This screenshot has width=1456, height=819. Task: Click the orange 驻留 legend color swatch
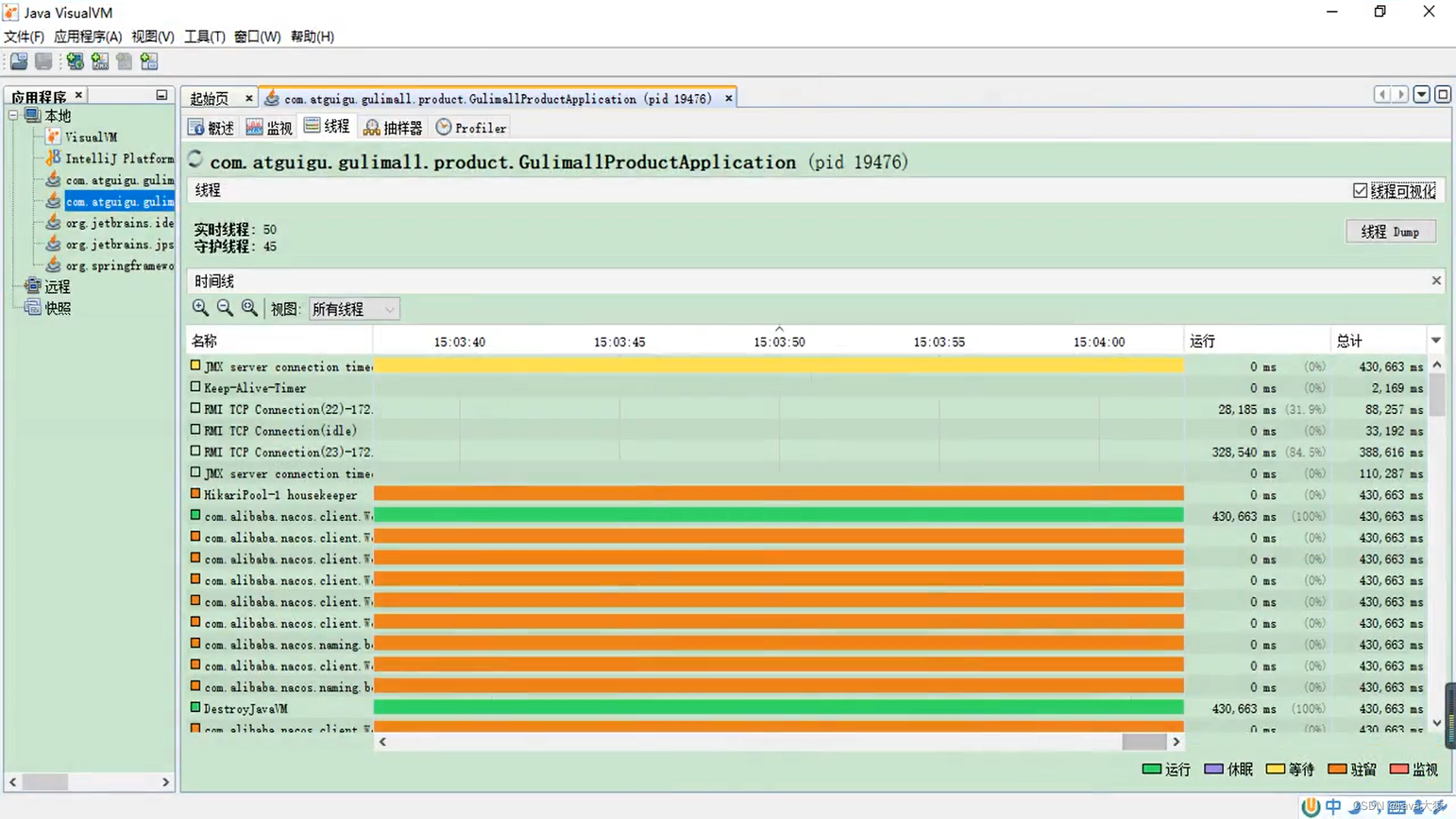1337,769
